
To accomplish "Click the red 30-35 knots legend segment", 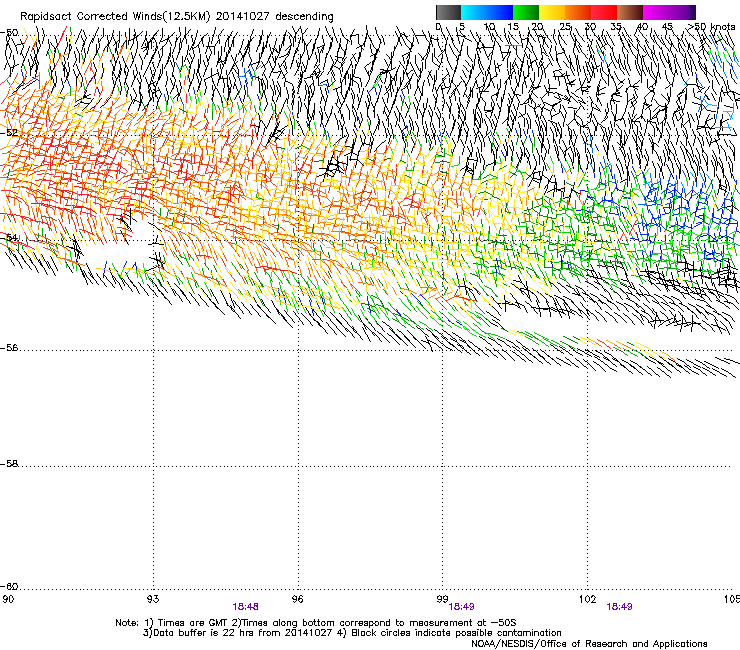I will coord(604,12).
